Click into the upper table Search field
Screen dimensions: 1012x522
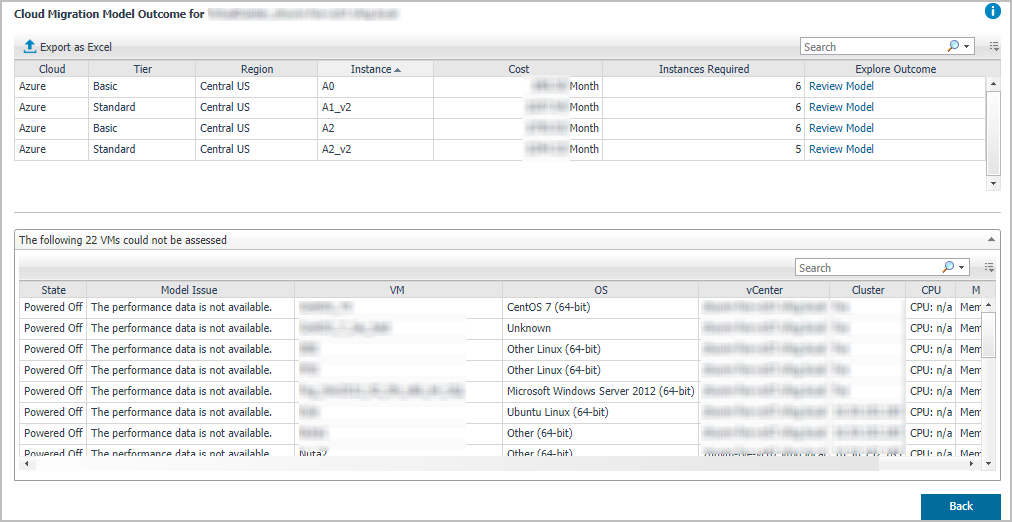[873, 47]
